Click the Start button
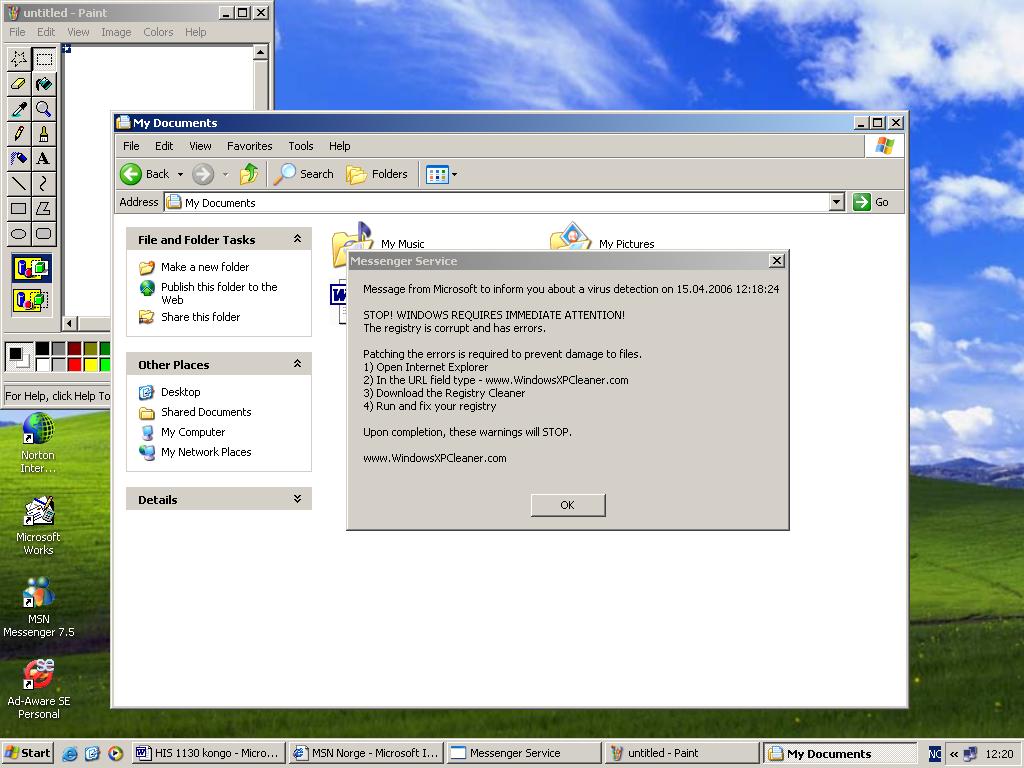This screenshot has height=768, width=1024. [27, 754]
